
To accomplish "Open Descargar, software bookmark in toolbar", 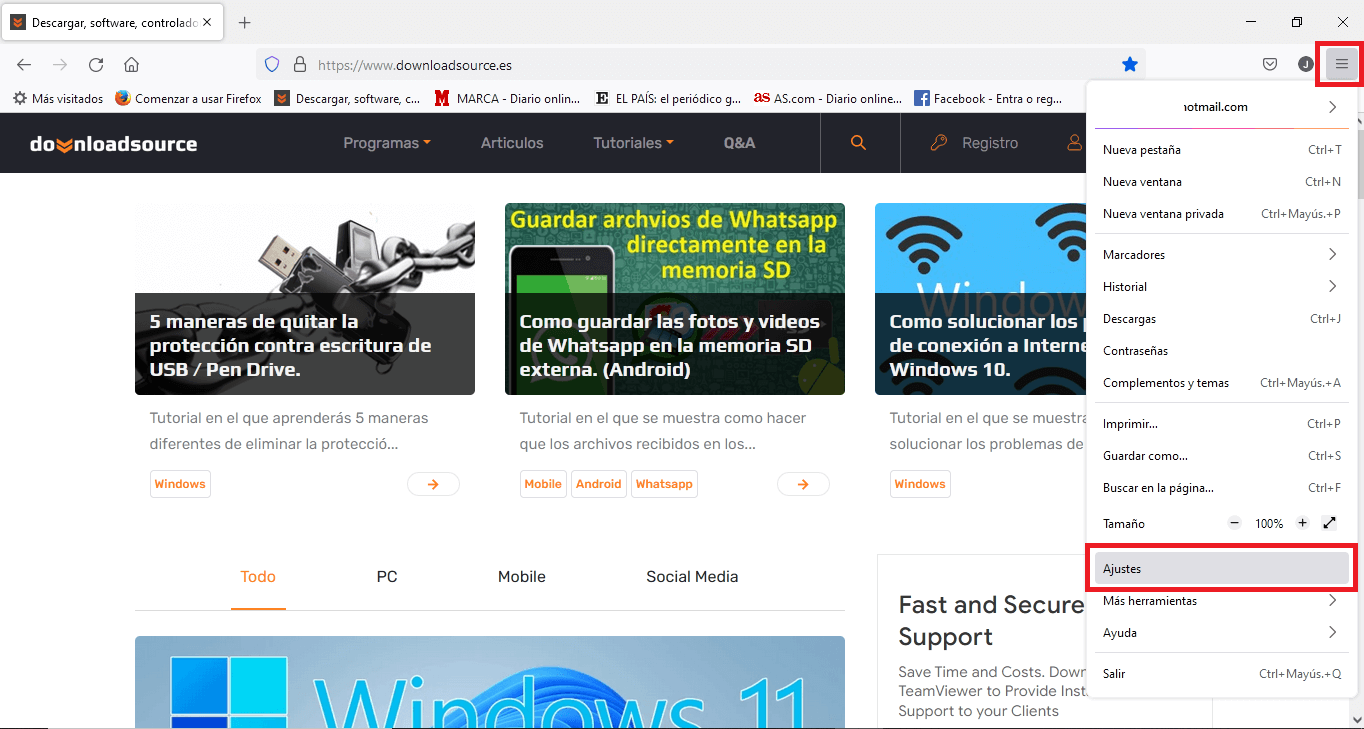I will tap(348, 98).
